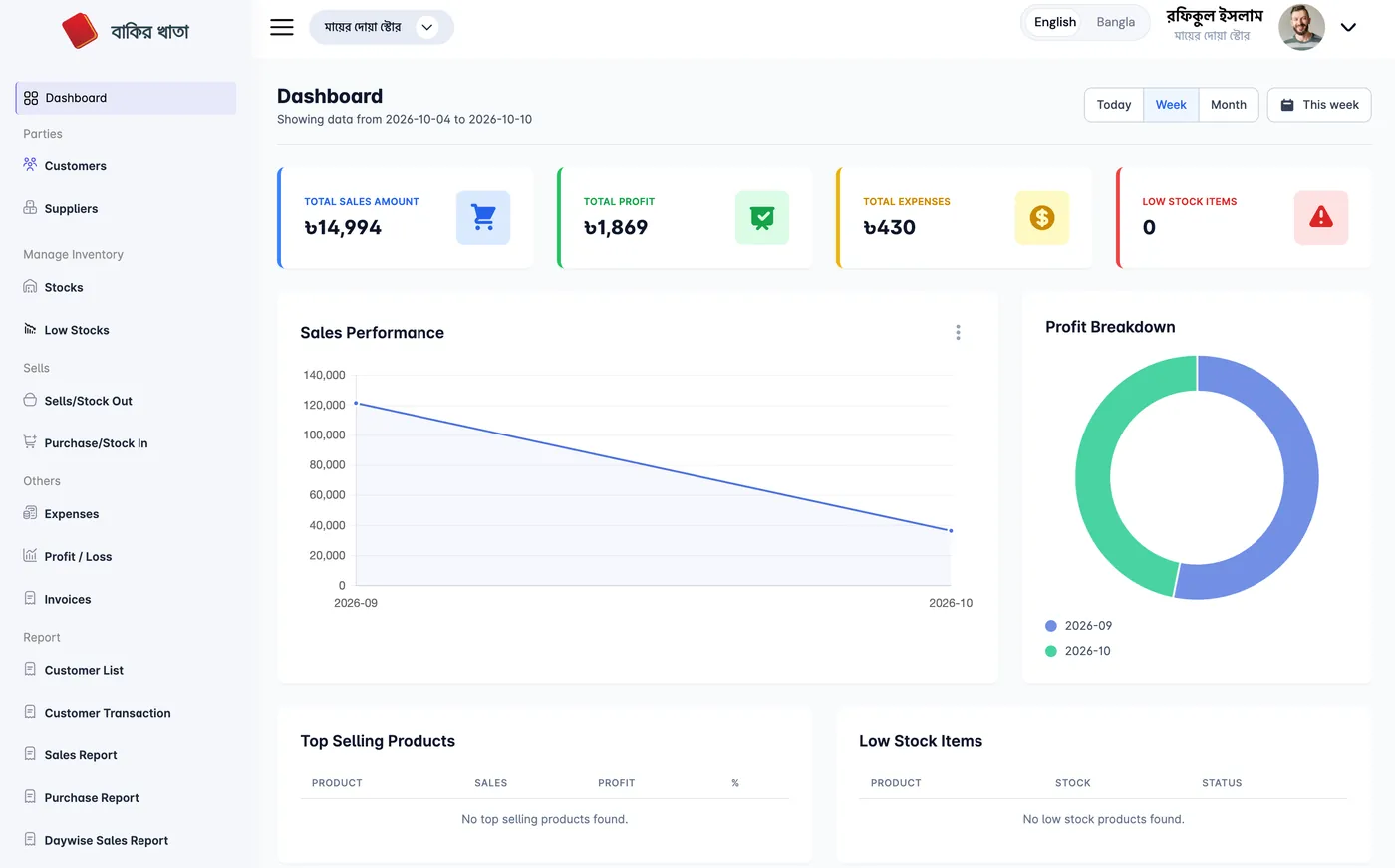Click the Suppliers sidebar icon
The height and width of the screenshot is (868, 1395).
pos(30,208)
